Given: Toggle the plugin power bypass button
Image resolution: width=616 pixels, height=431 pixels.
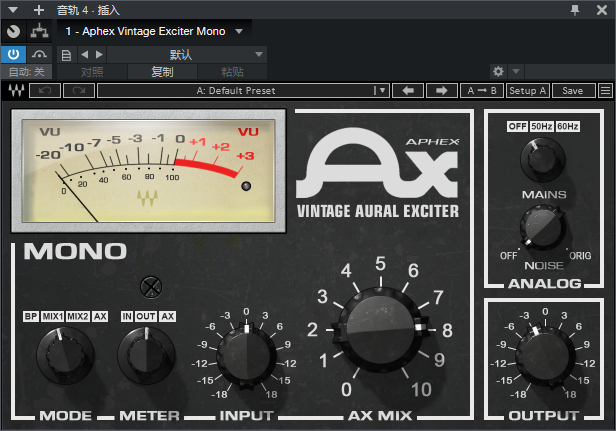Looking at the screenshot, I should click(13, 54).
